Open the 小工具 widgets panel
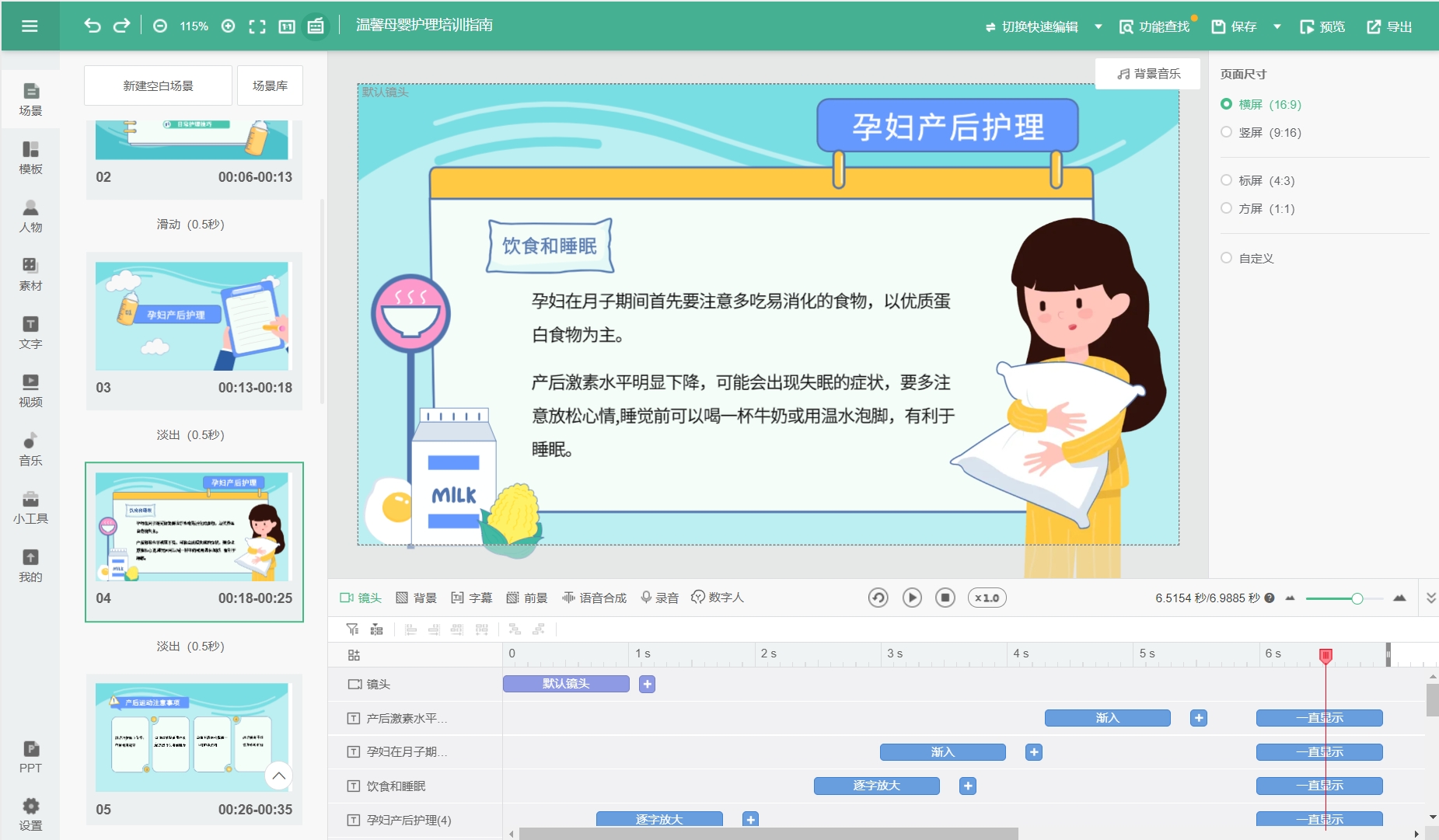This screenshot has width=1439, height=840. (30, 507)
